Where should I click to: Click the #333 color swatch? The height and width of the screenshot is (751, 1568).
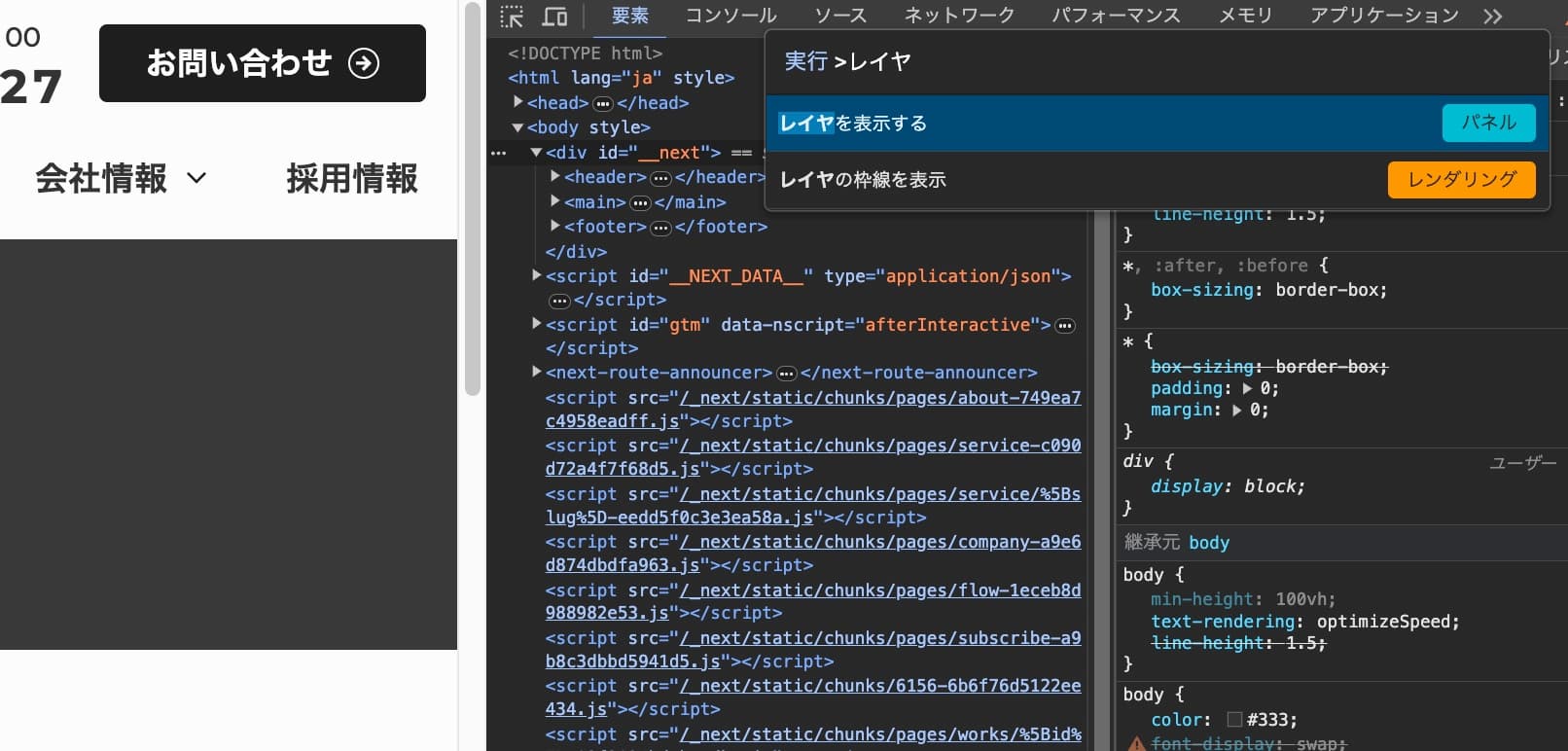click(x=1234, y=720)
